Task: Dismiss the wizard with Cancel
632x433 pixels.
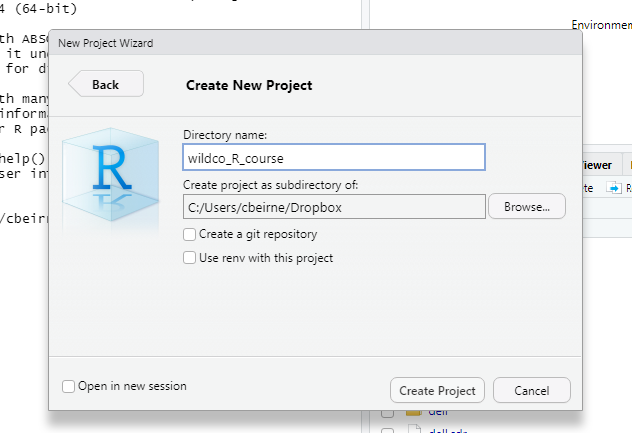Action: 532,390
